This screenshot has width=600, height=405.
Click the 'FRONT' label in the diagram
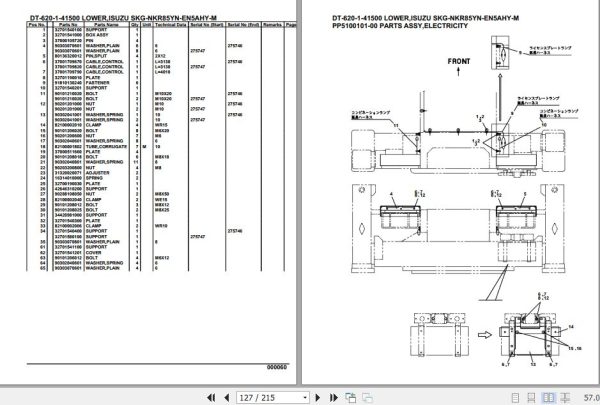(x=459, y=61)
